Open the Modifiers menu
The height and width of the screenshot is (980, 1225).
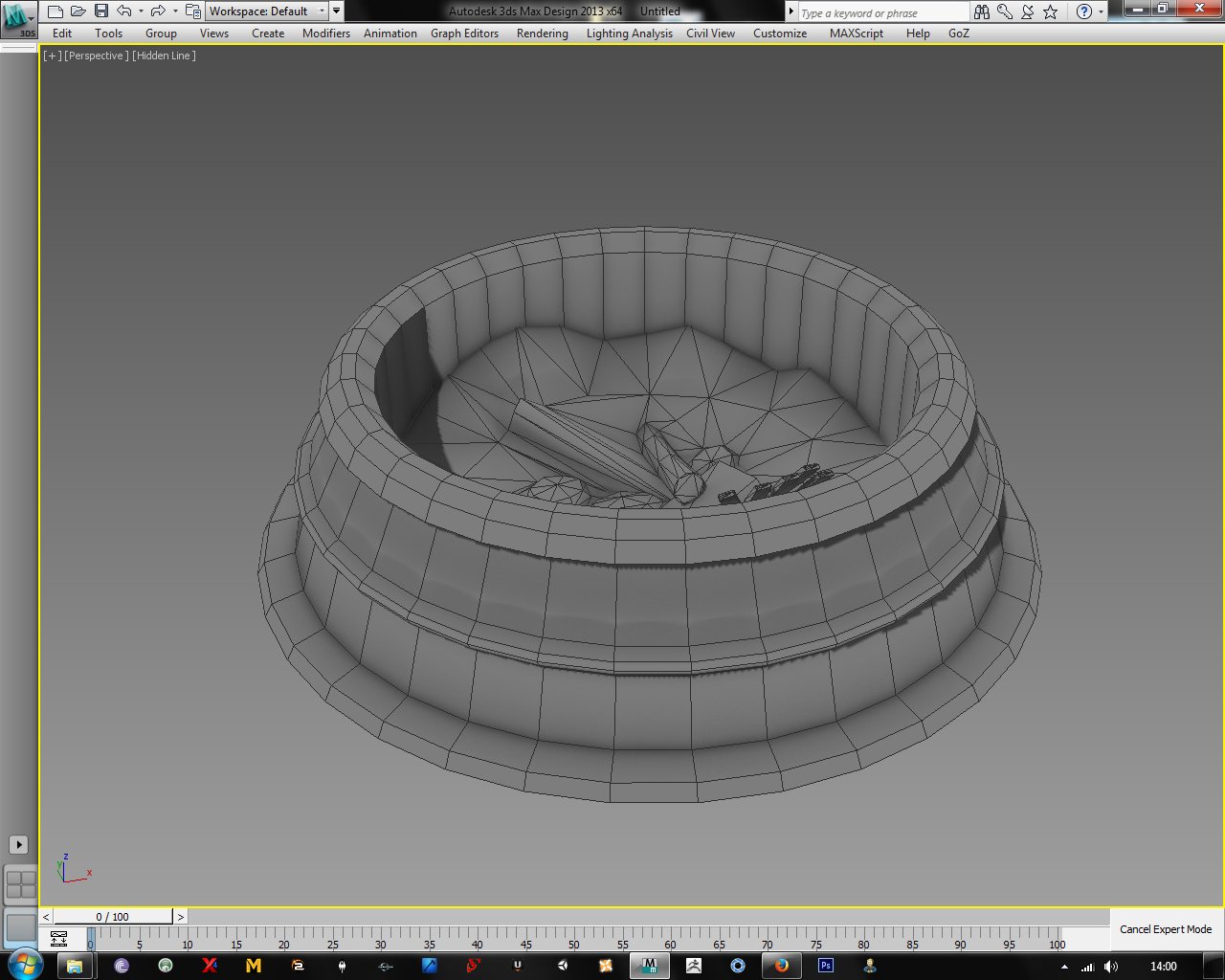326,33
